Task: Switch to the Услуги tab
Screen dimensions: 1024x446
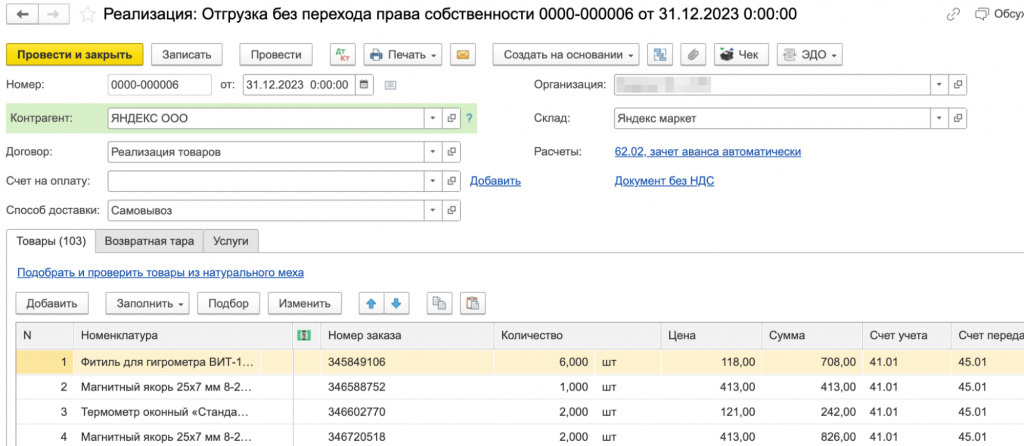Action: (231, 241)
